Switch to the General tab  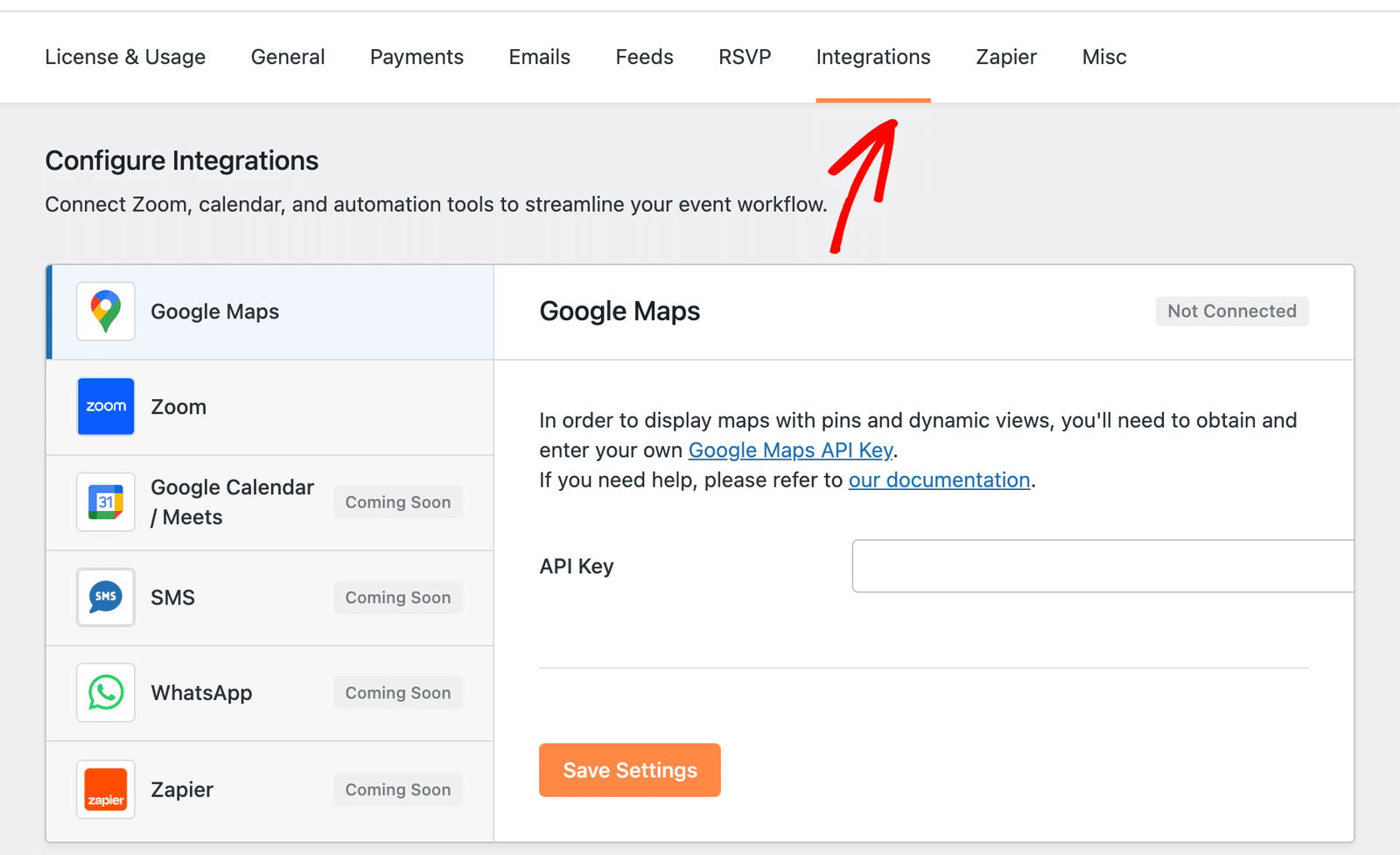[x=288, y=57]
